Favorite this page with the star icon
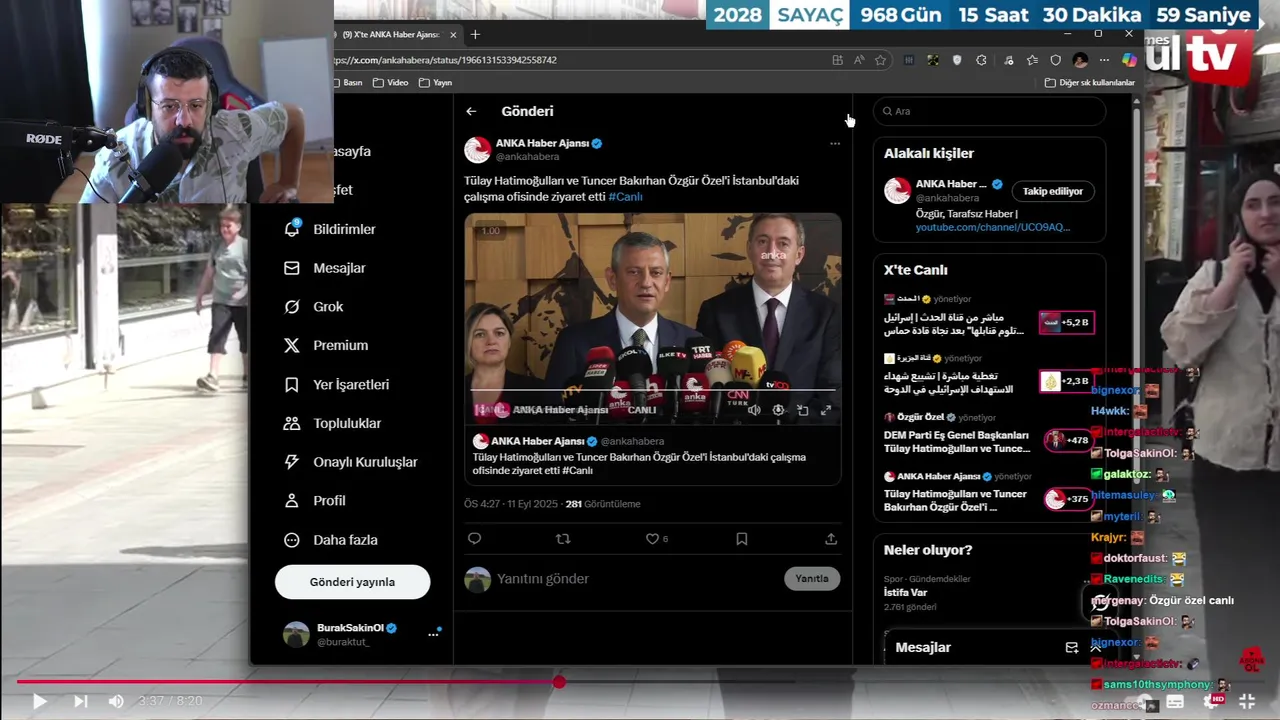 click(881, 60)
